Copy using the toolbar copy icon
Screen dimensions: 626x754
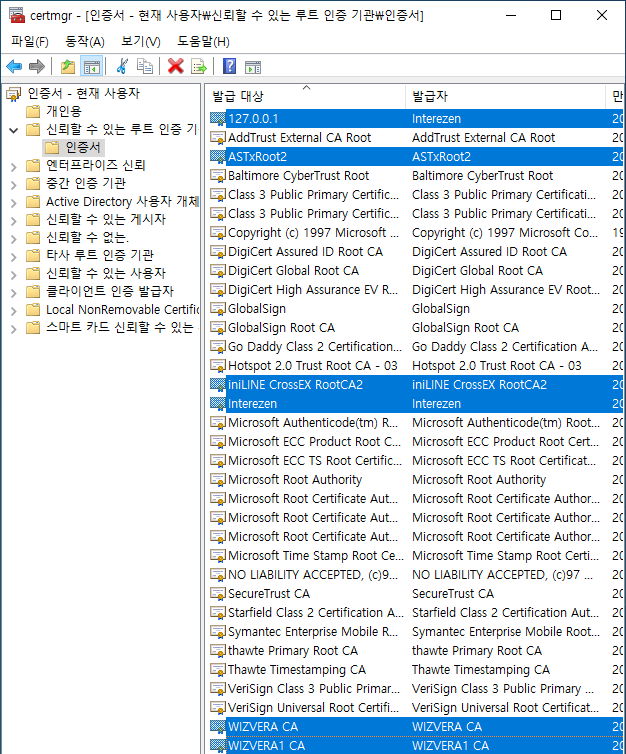(x=144, y=66)
